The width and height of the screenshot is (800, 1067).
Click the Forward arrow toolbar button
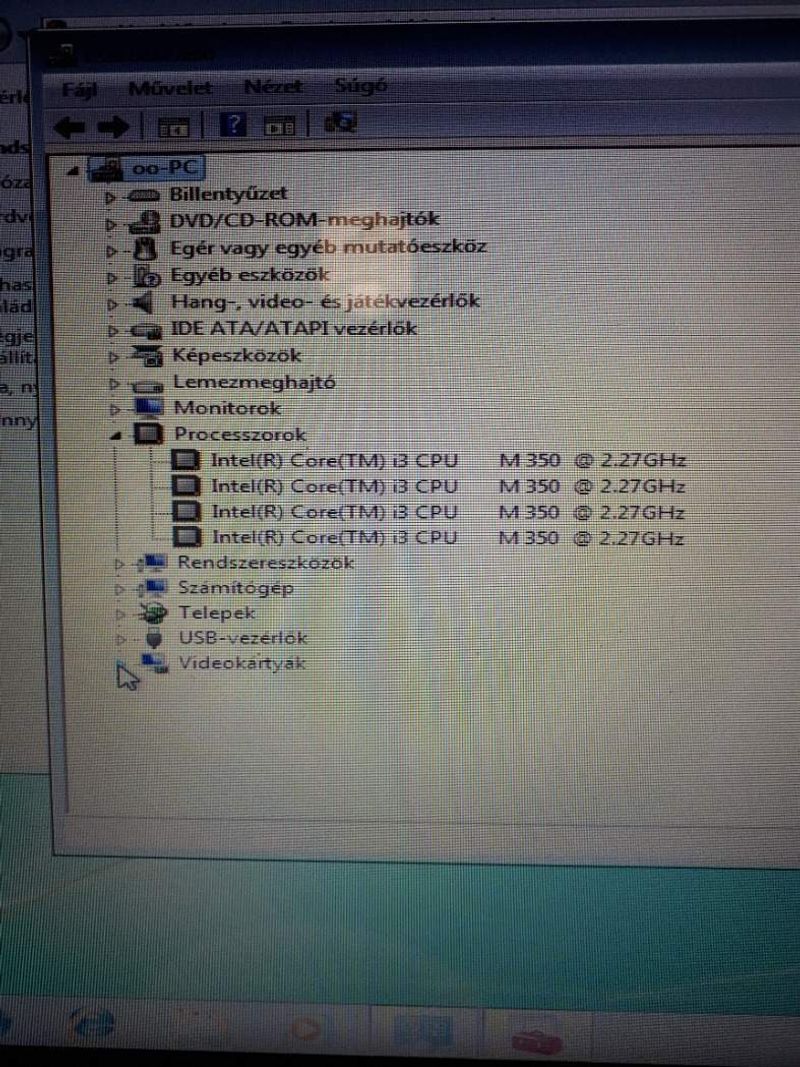pos(113,127)
